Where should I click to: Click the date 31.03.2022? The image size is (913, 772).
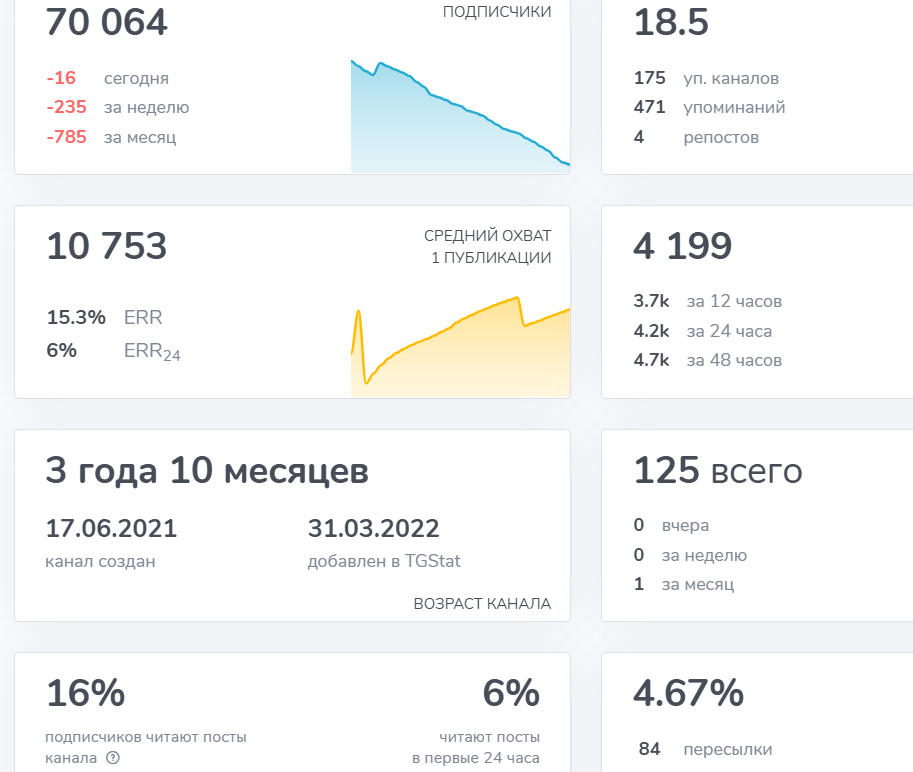[x=373, y=529]
